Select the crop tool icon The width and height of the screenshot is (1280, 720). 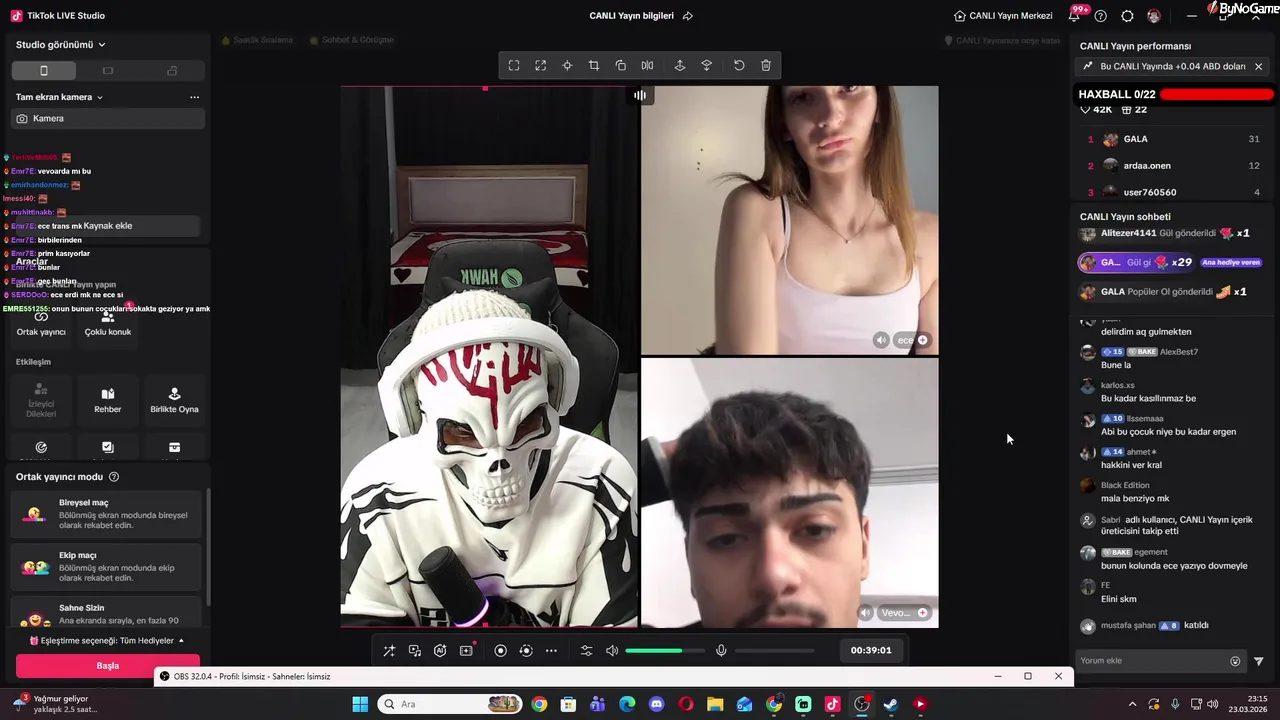594,65
